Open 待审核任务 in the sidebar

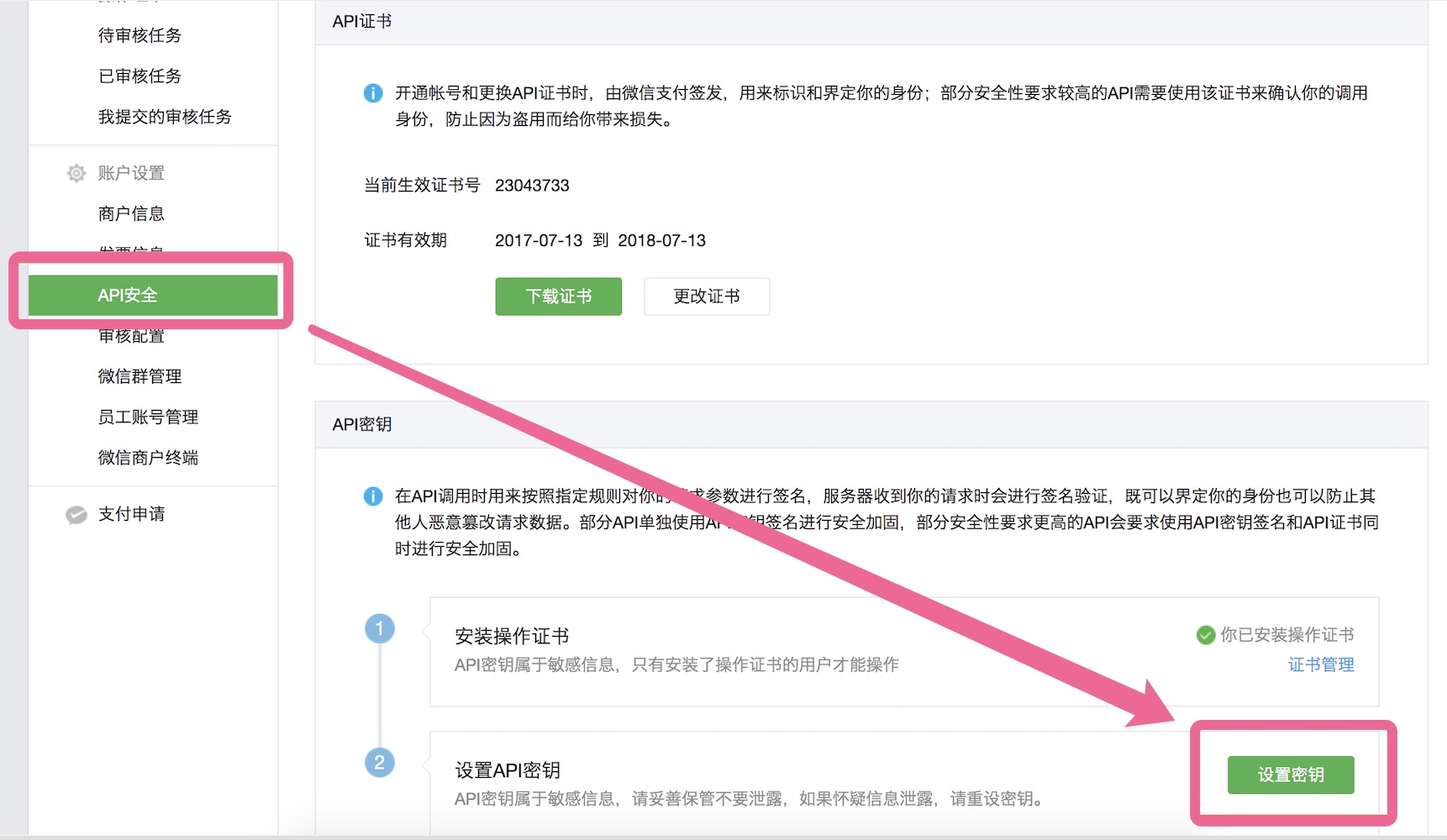pos(139,35)
